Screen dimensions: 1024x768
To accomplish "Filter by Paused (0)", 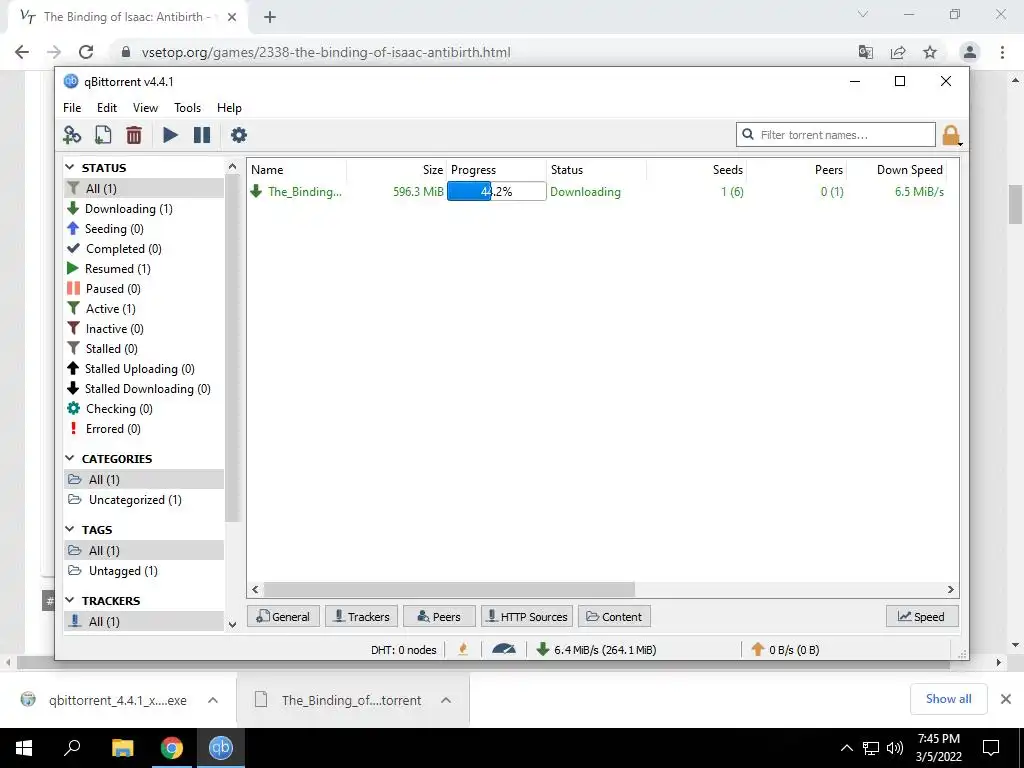I will click(x=144, y=289).
